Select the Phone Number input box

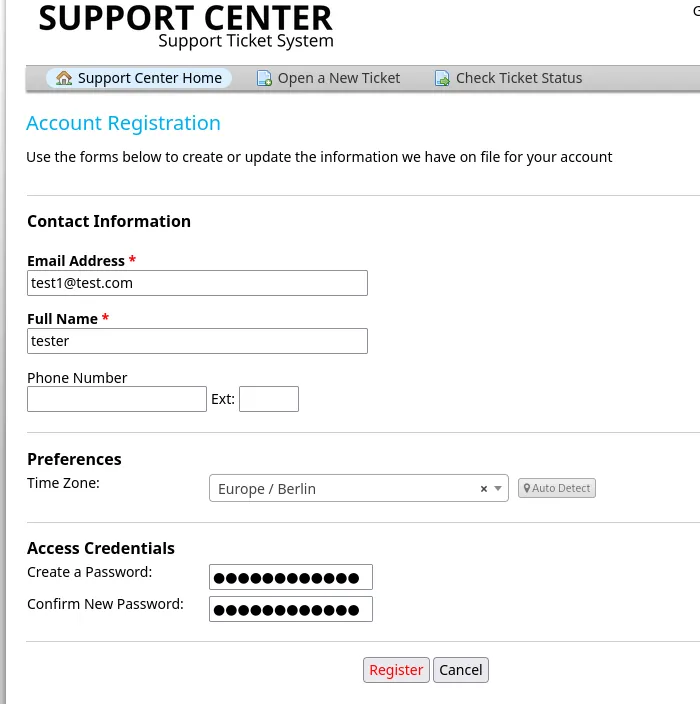117,399
